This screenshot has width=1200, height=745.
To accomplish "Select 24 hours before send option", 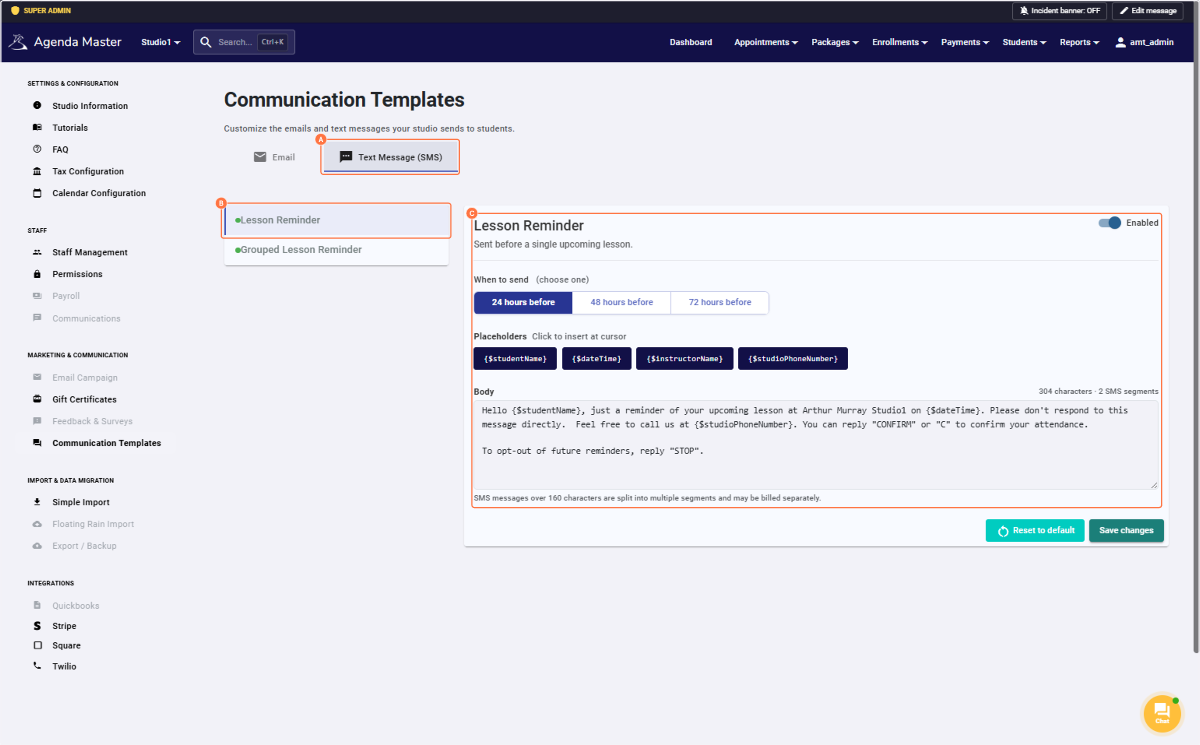I will [523, 302].
